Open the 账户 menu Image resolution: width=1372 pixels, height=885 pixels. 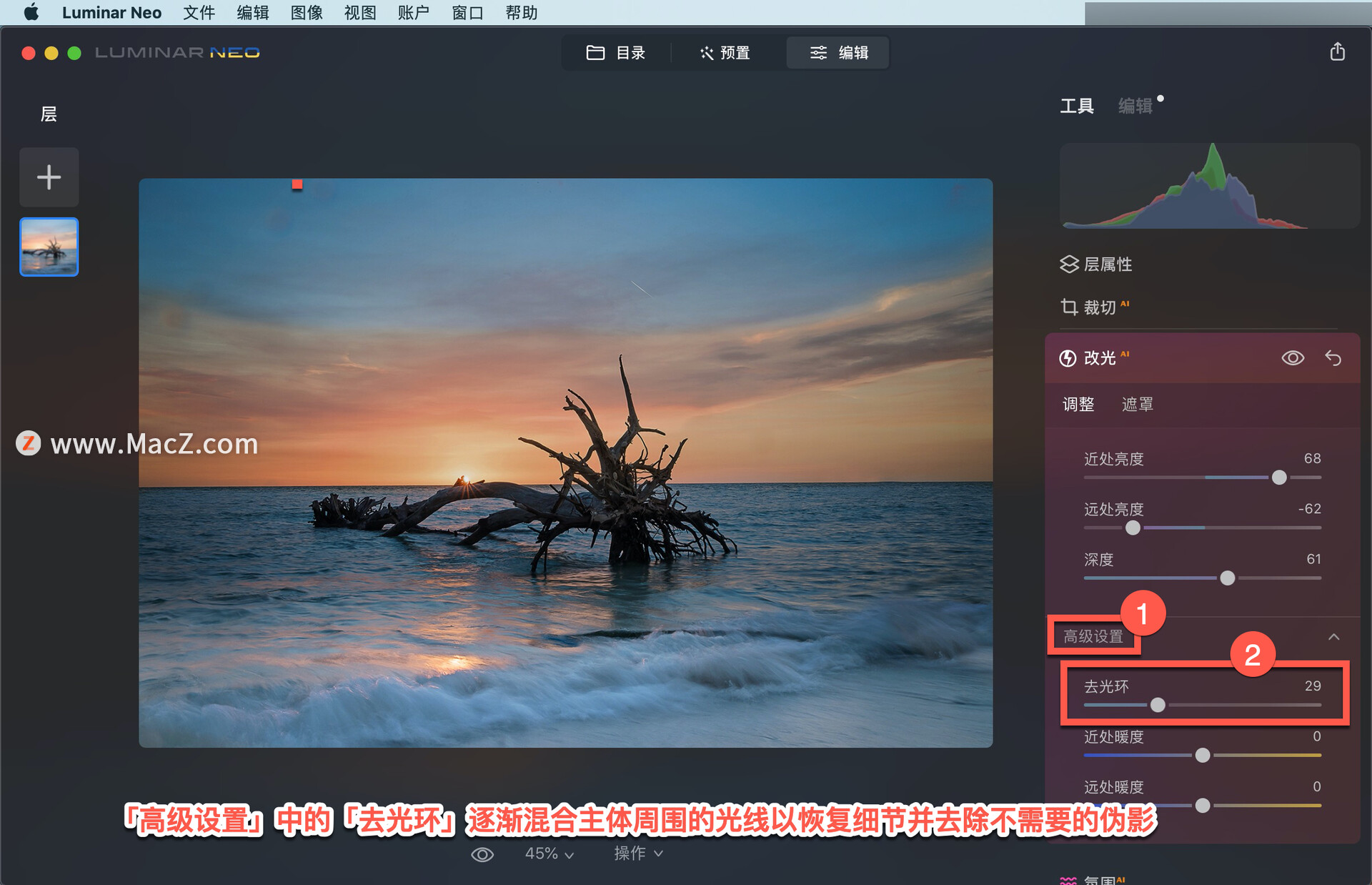click(x=414, y=12)
